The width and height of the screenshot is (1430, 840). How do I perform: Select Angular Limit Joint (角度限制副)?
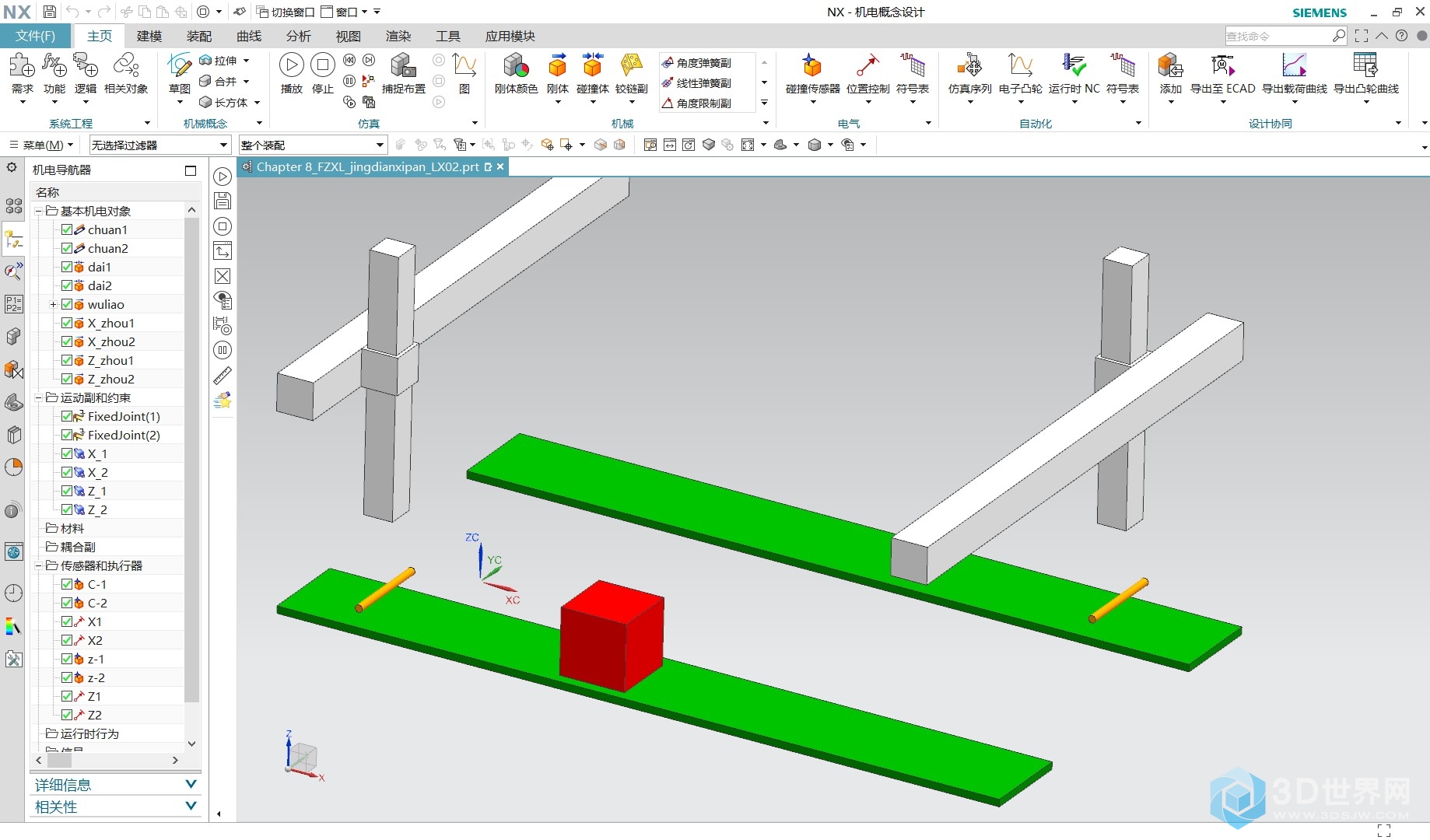tap(696, 103)
